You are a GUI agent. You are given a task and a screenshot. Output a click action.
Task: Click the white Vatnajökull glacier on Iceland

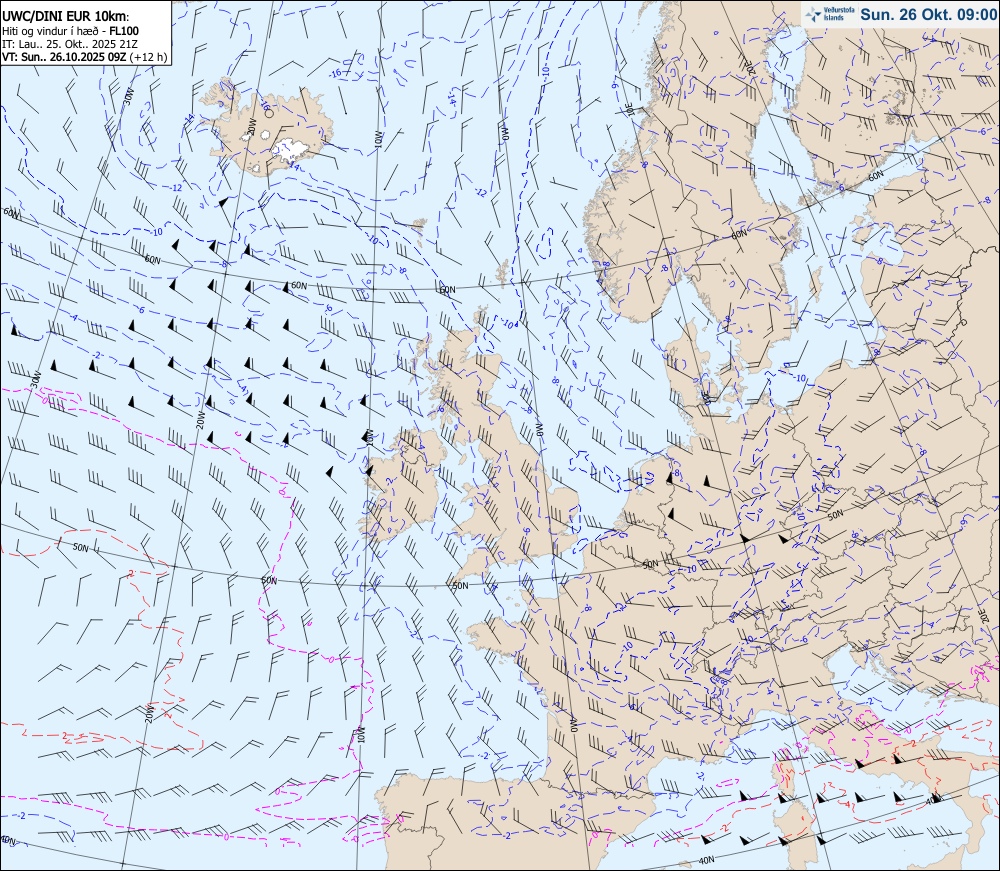tap(290, 150)
